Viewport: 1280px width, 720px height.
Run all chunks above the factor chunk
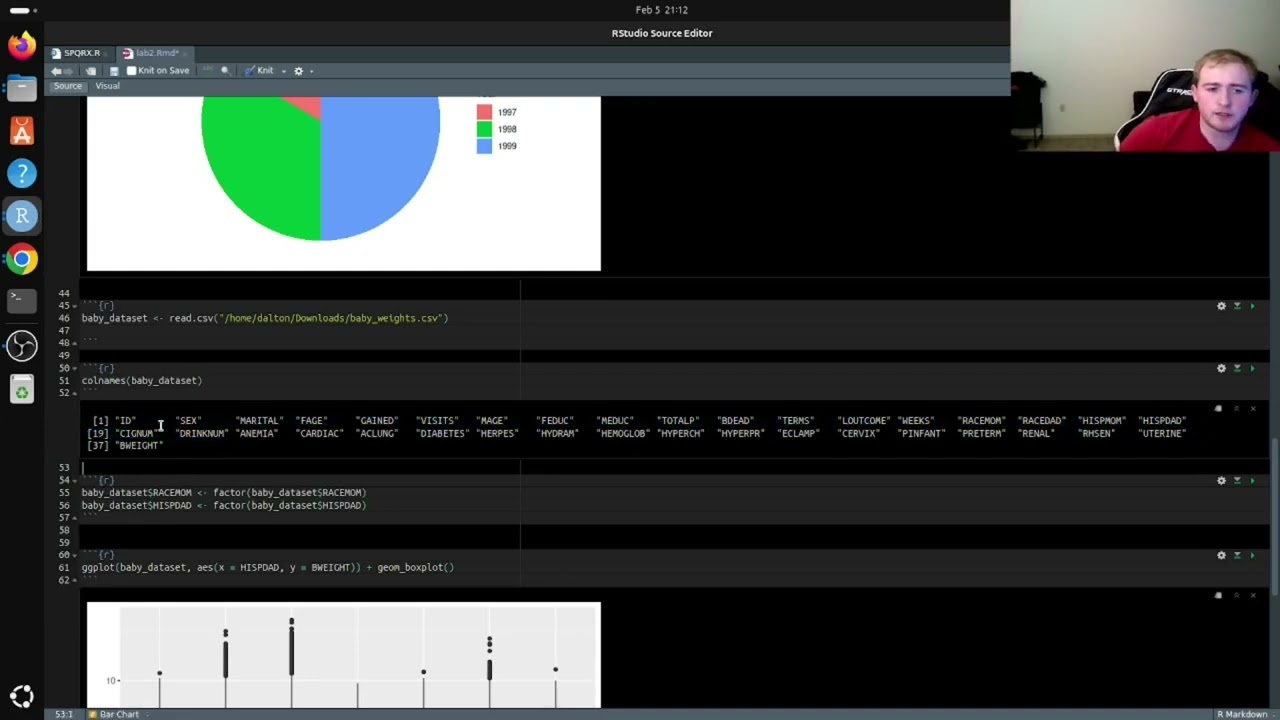1237,480
